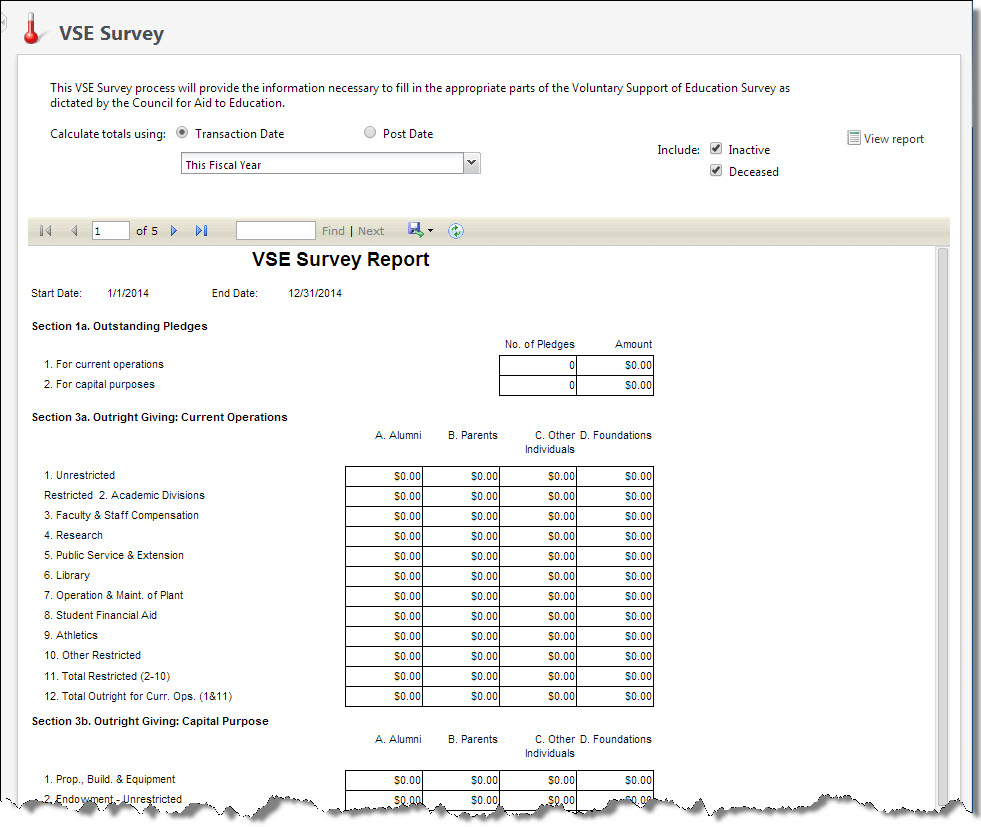The height and width of the screenshot is (827, 981).
Task: Jump to the last report page
Action: click(x=201, y=231)
